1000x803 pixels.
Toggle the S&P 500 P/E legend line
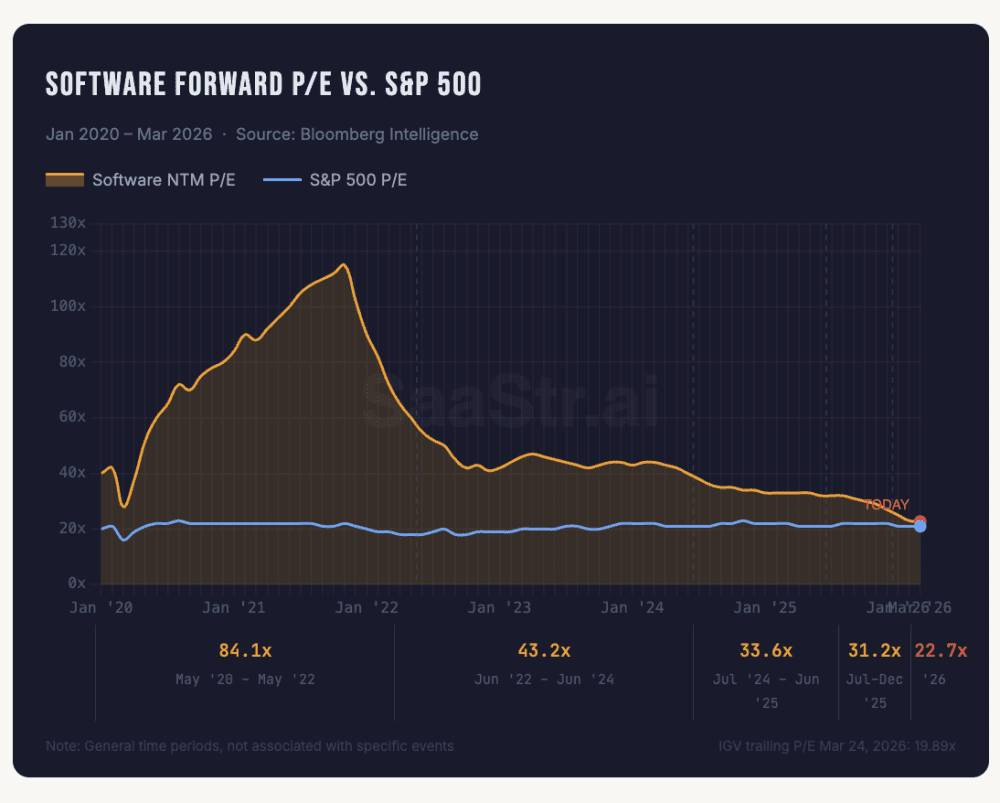283,180
